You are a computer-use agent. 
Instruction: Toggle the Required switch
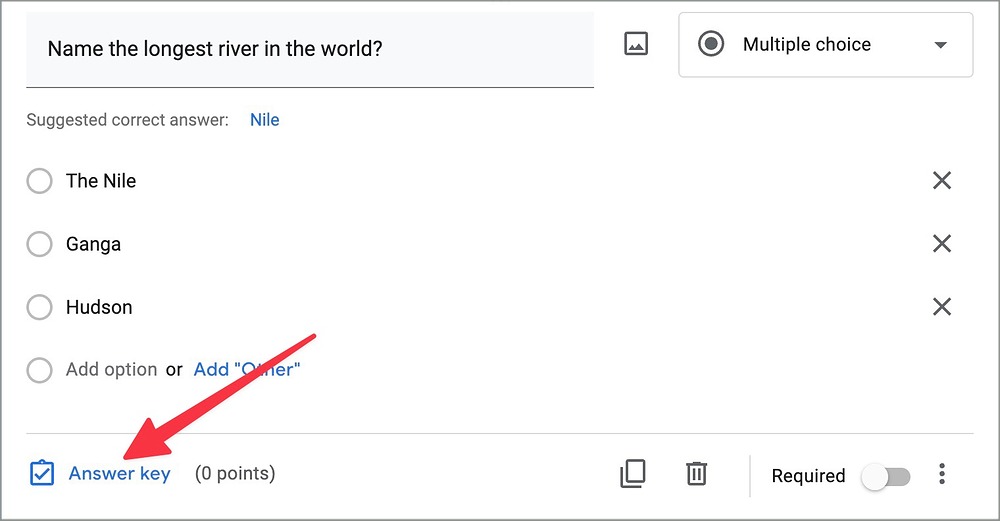[886, 476]
